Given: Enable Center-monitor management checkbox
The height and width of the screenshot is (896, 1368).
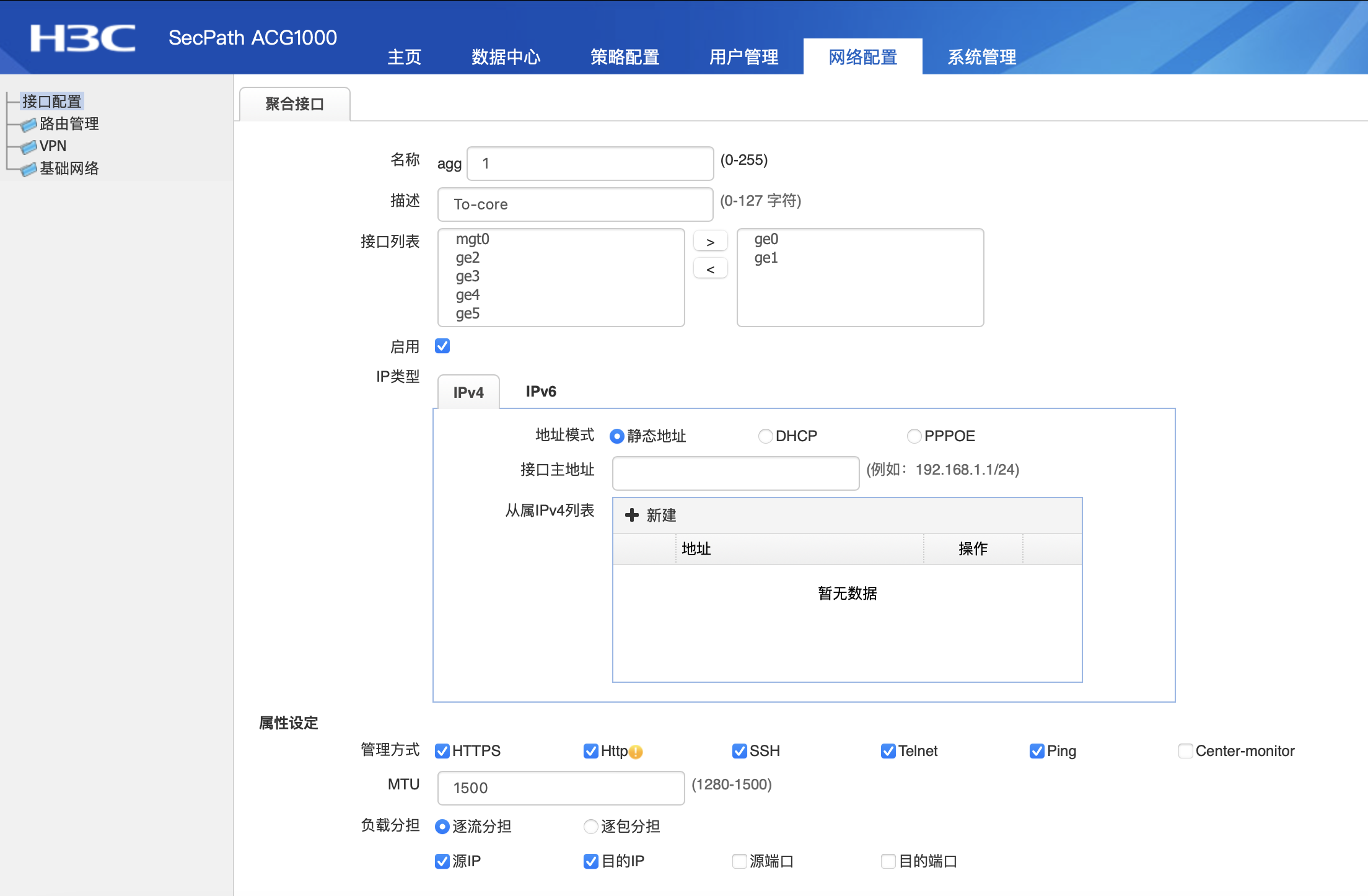Looking at the screenshot, I should click(x=1185, y=751).
